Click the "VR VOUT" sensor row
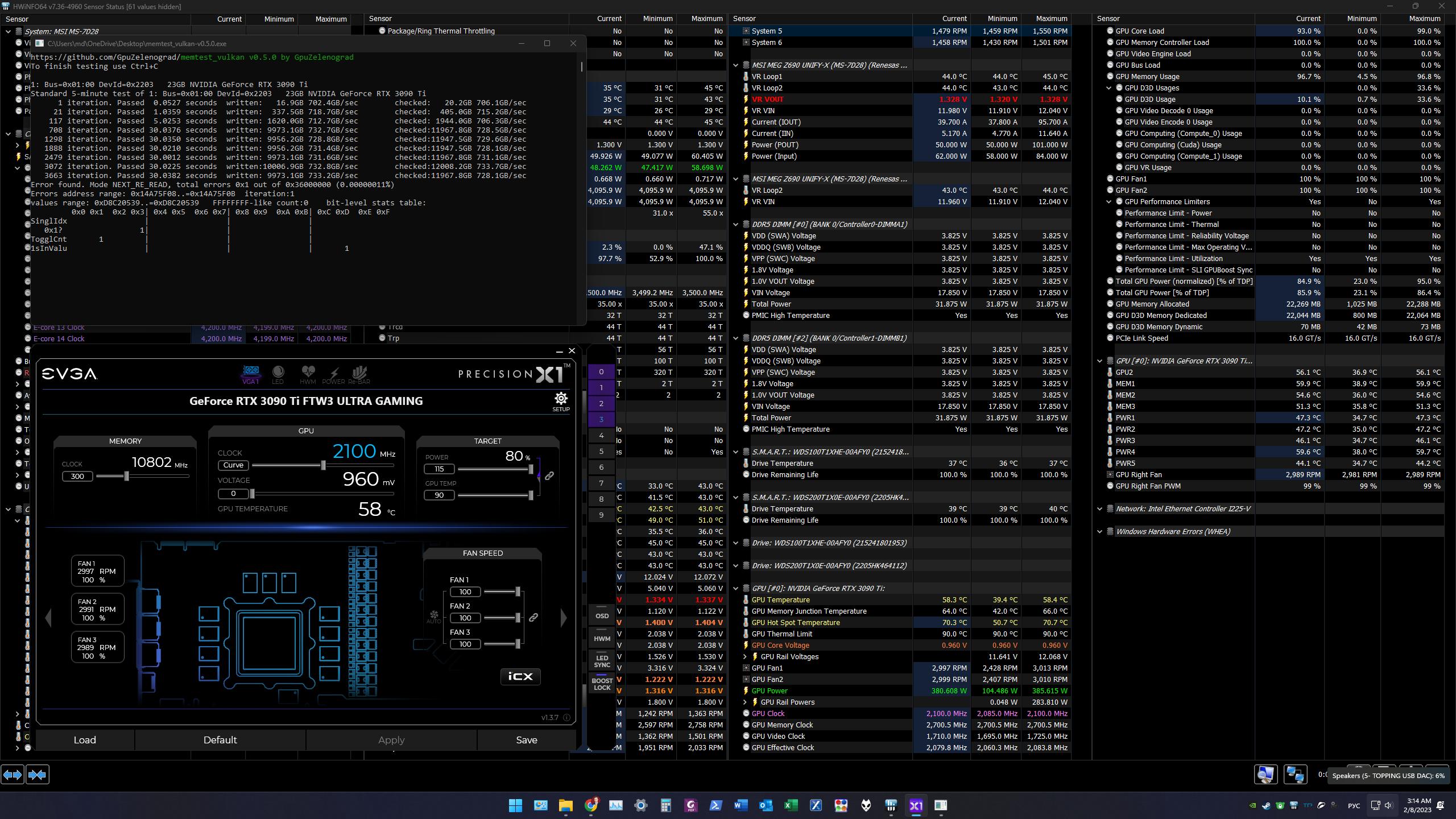 tap(900, 100)
